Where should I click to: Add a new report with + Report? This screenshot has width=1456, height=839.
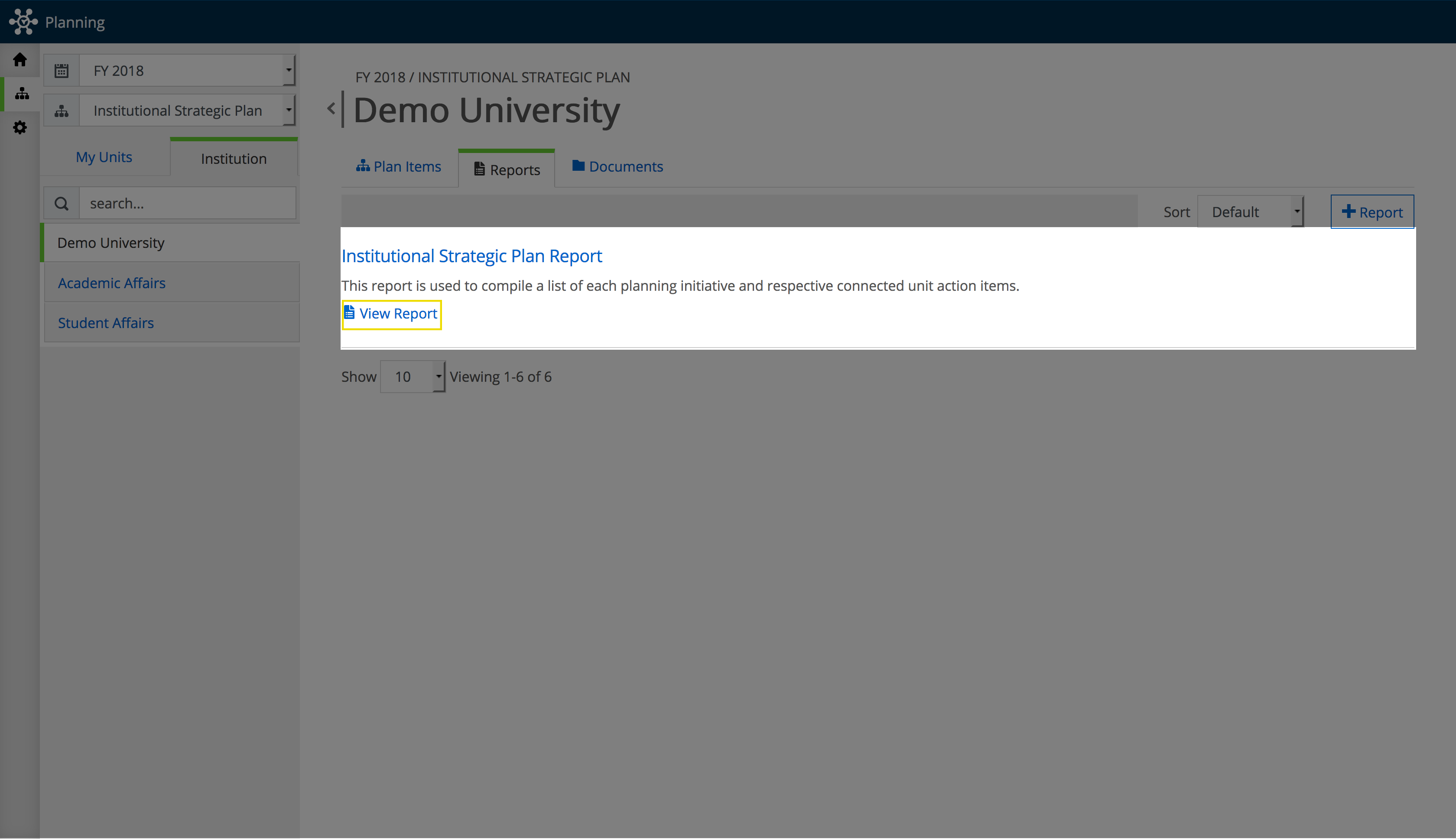[x=1372, y=212]
